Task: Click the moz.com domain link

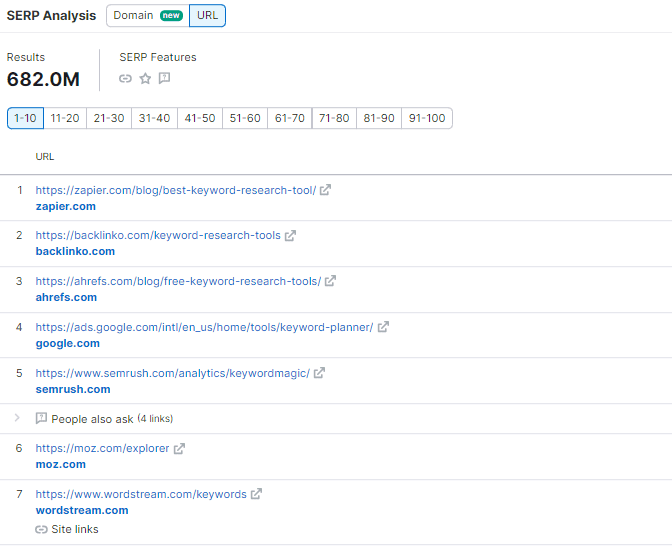Action: click(x=60, y=464)
